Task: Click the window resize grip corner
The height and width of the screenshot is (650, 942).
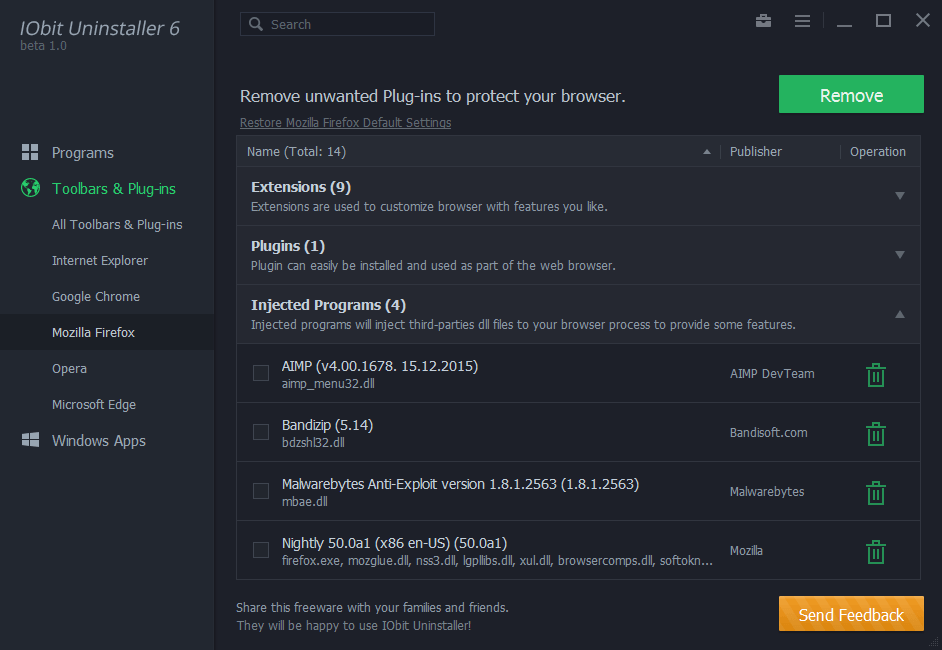Action: [933, 642]
